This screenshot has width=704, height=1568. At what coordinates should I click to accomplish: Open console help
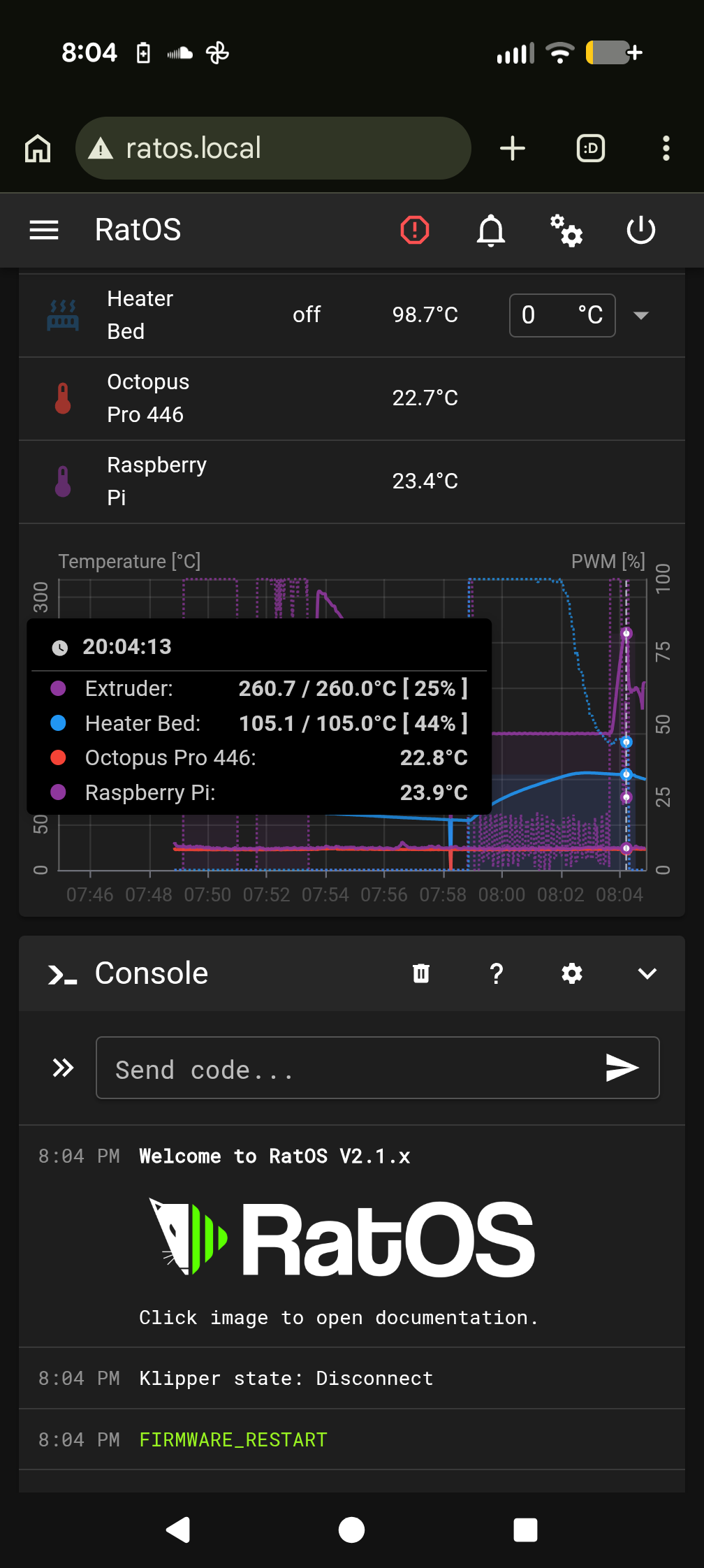pyautogui.click(x=496, y=973)
